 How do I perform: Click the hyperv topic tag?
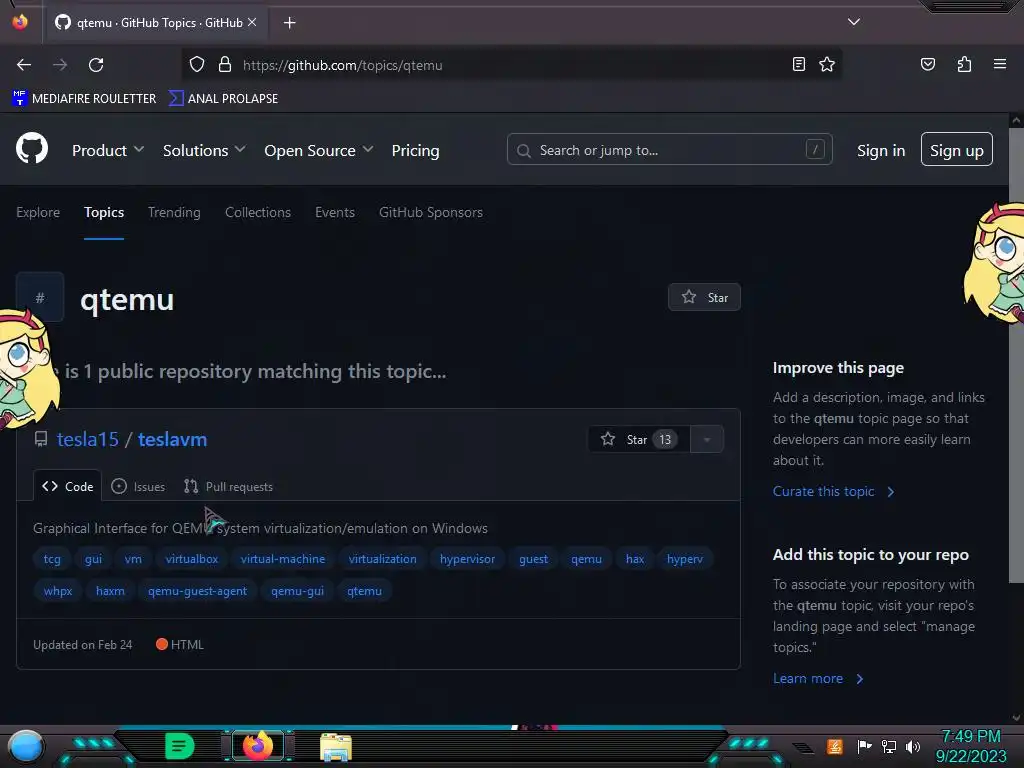(x=685, y=559)
